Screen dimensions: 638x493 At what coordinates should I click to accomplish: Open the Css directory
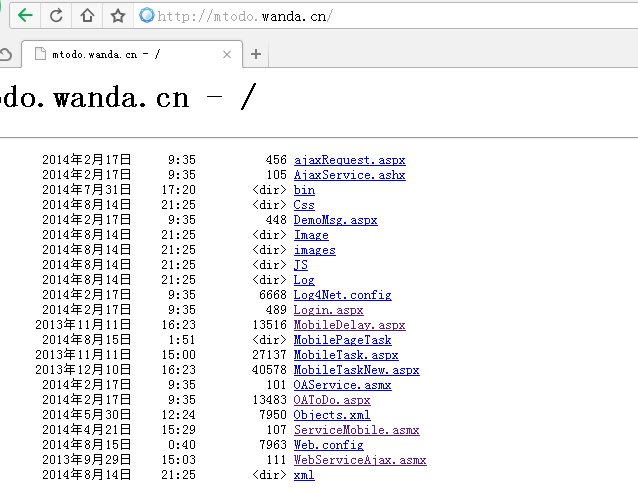pyautogui.click(x=304, y=205)
